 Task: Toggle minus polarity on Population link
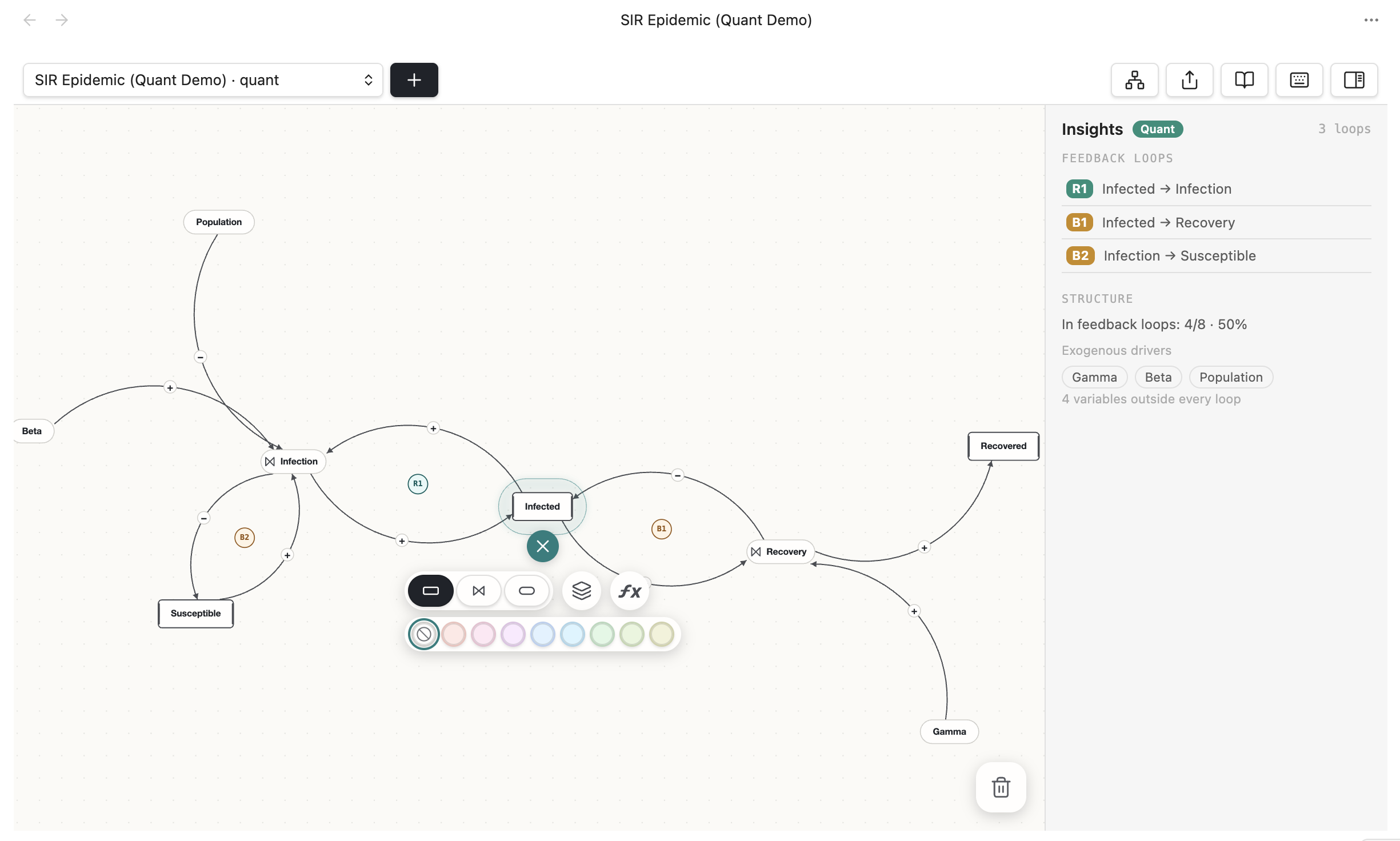click(200, 357)
